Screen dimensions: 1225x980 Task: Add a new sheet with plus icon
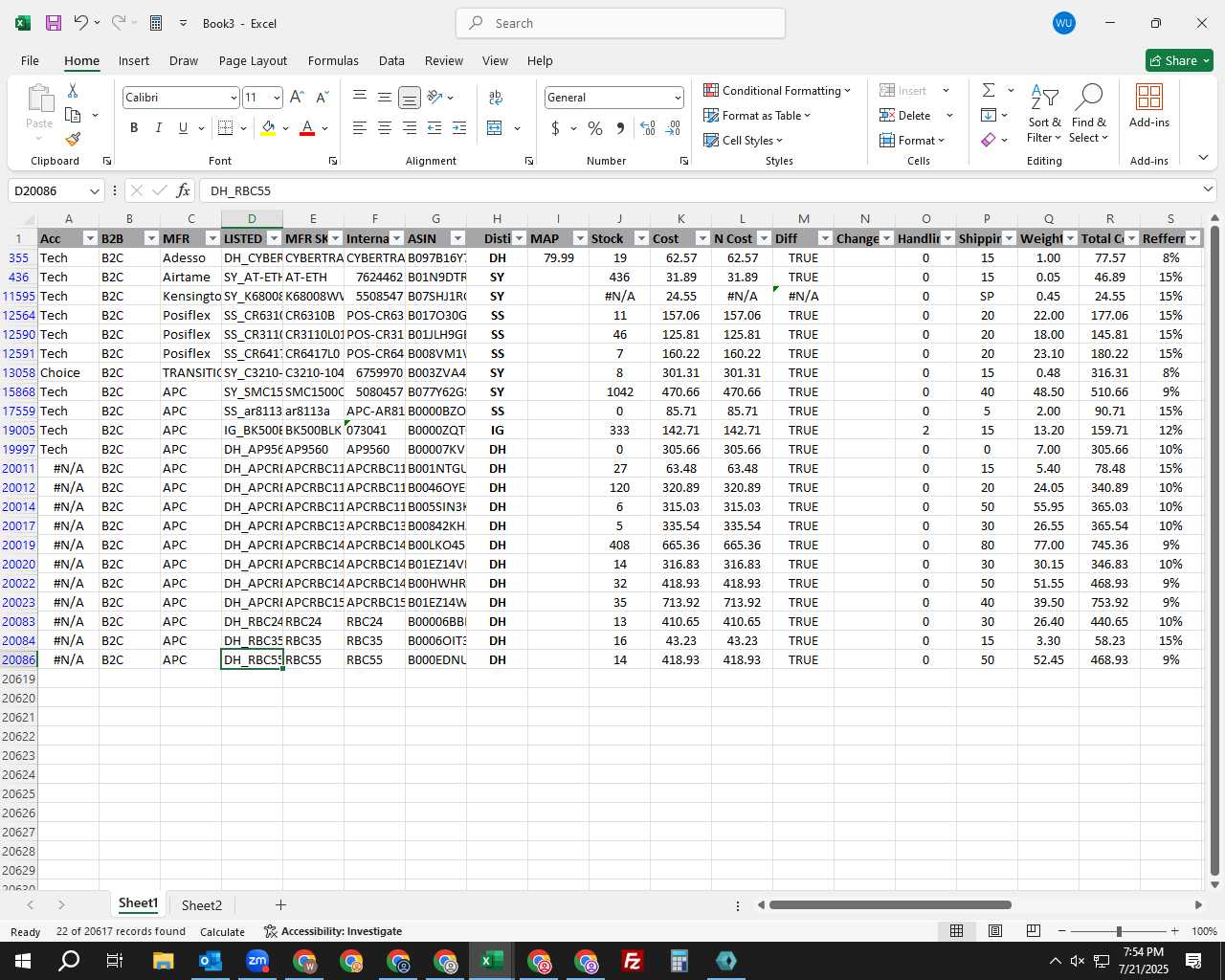[280, 904]
